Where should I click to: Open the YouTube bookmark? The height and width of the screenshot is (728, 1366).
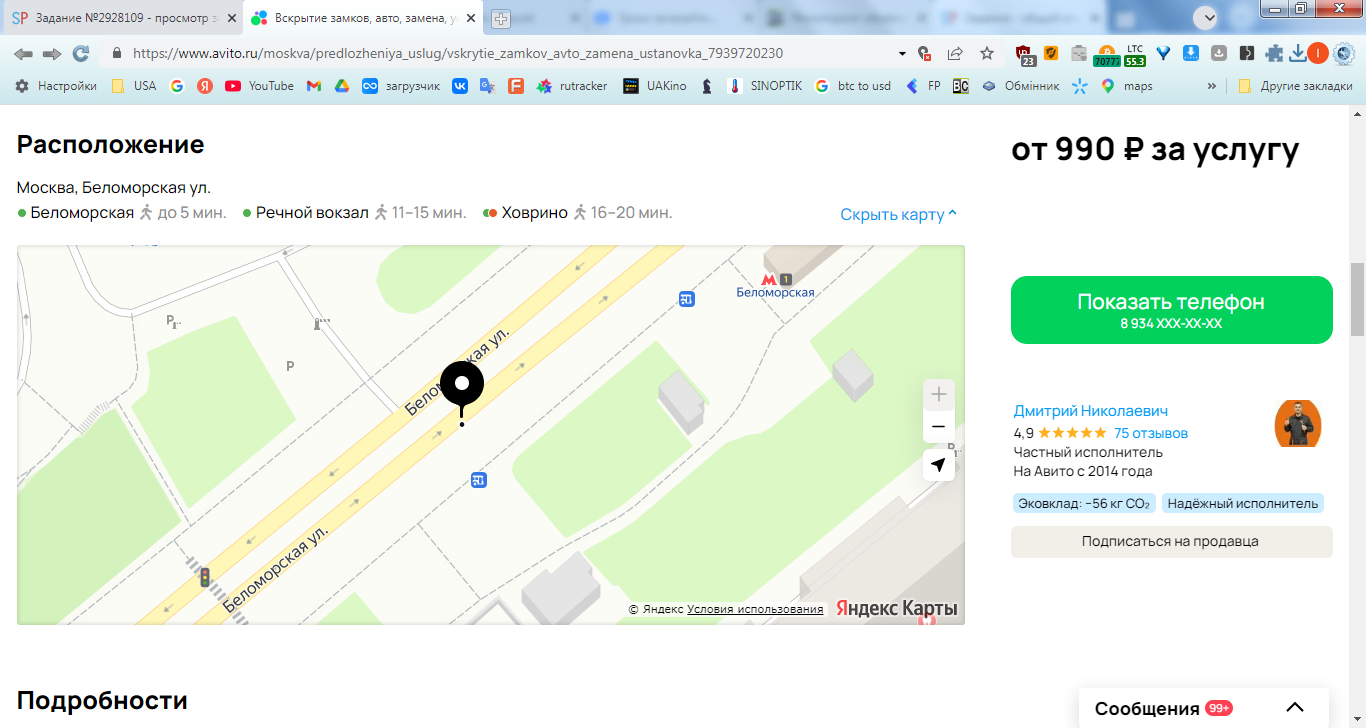click(260, 86)
